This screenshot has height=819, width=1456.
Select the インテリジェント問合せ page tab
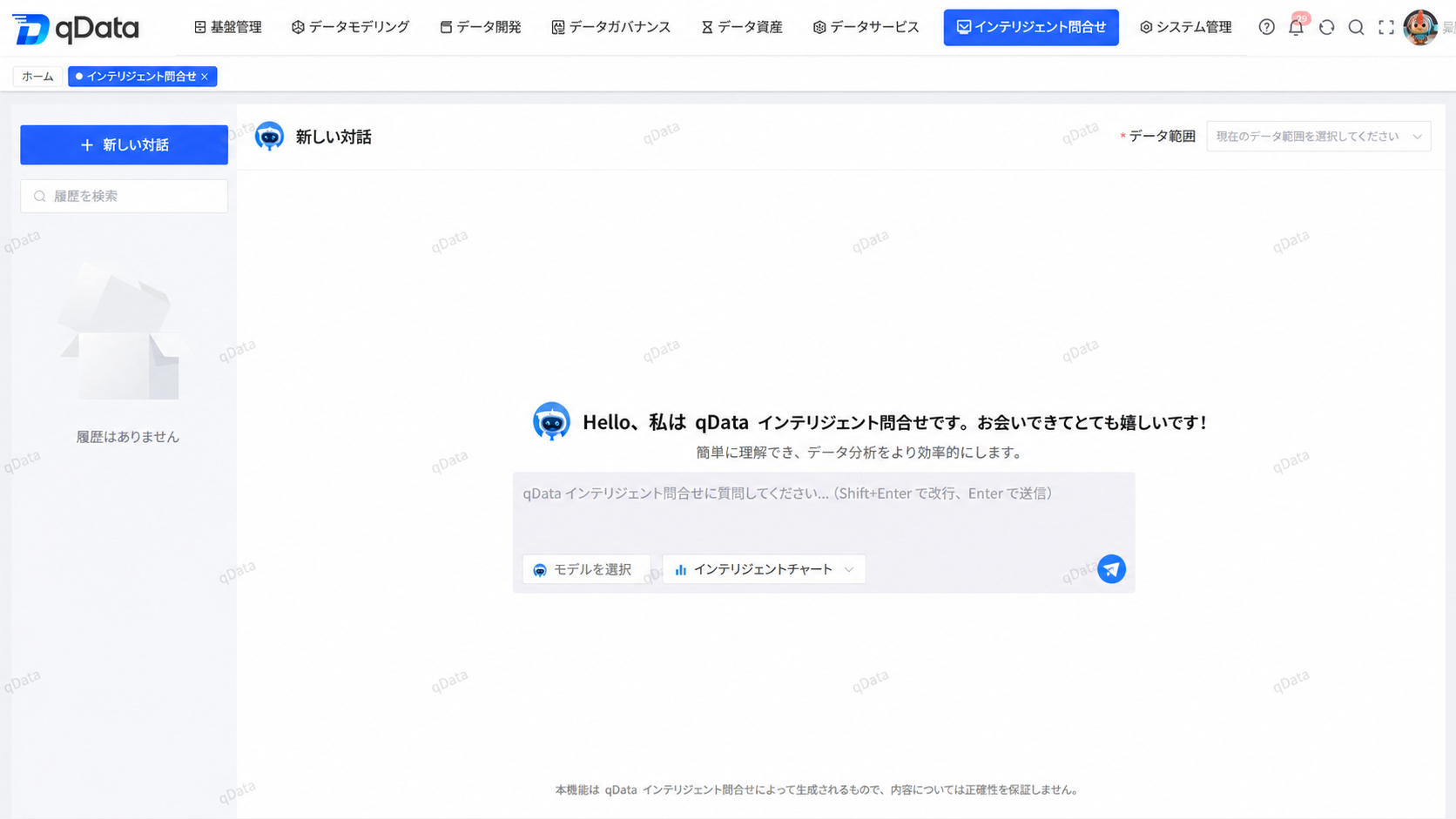[x=141, y=77]
